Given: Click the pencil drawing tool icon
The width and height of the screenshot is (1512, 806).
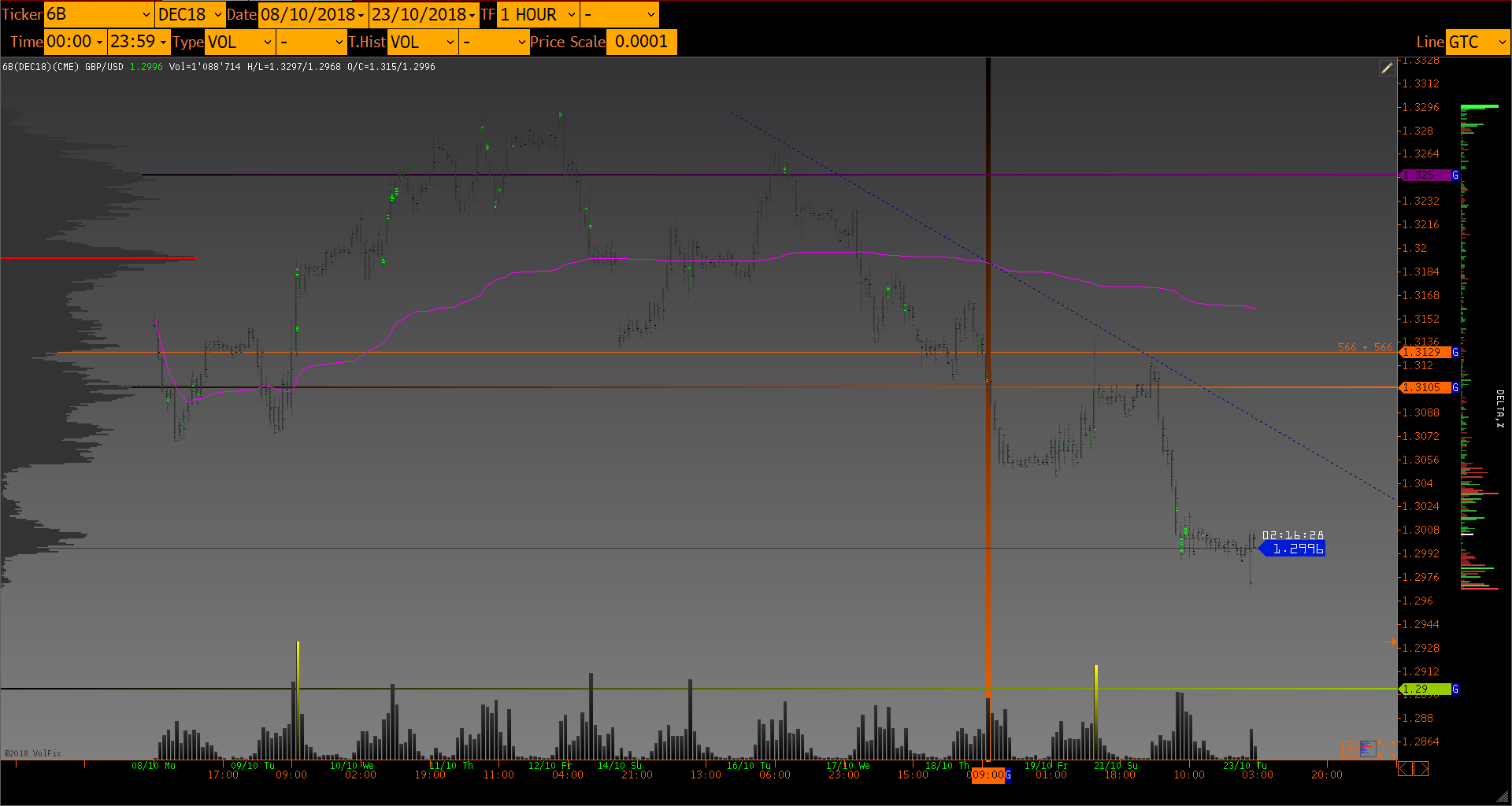Looking at the screenshot, I should click(x=1387, y=68).
